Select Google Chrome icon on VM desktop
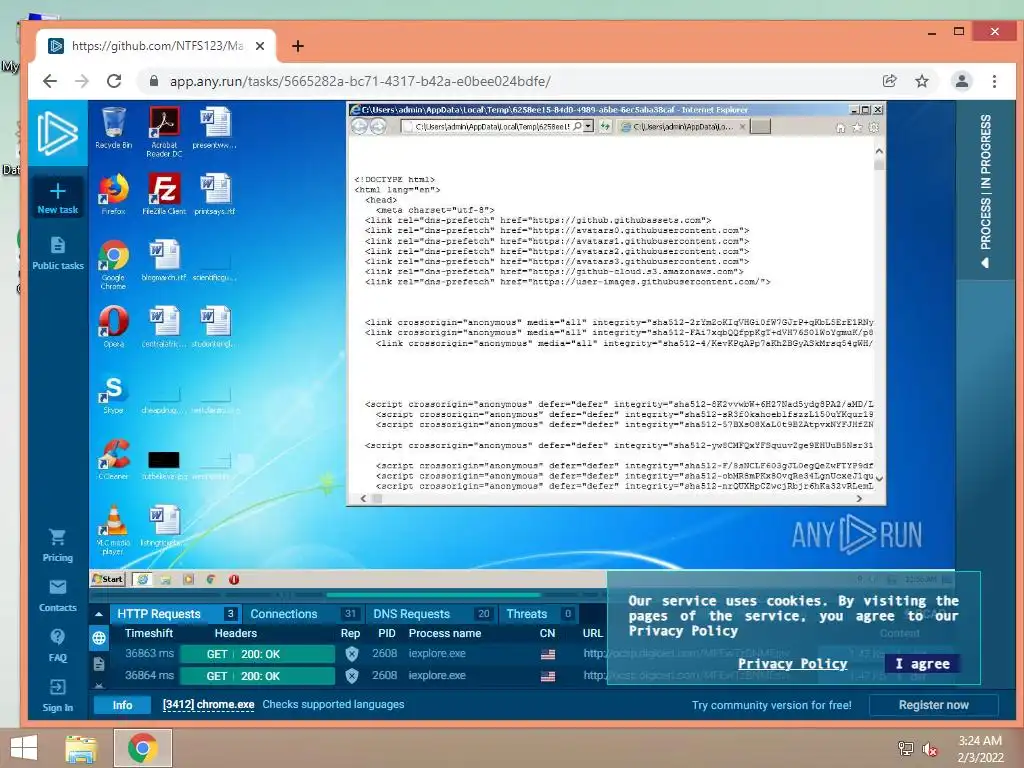Viewport: 1024px width, 768px height. point(114,264)
